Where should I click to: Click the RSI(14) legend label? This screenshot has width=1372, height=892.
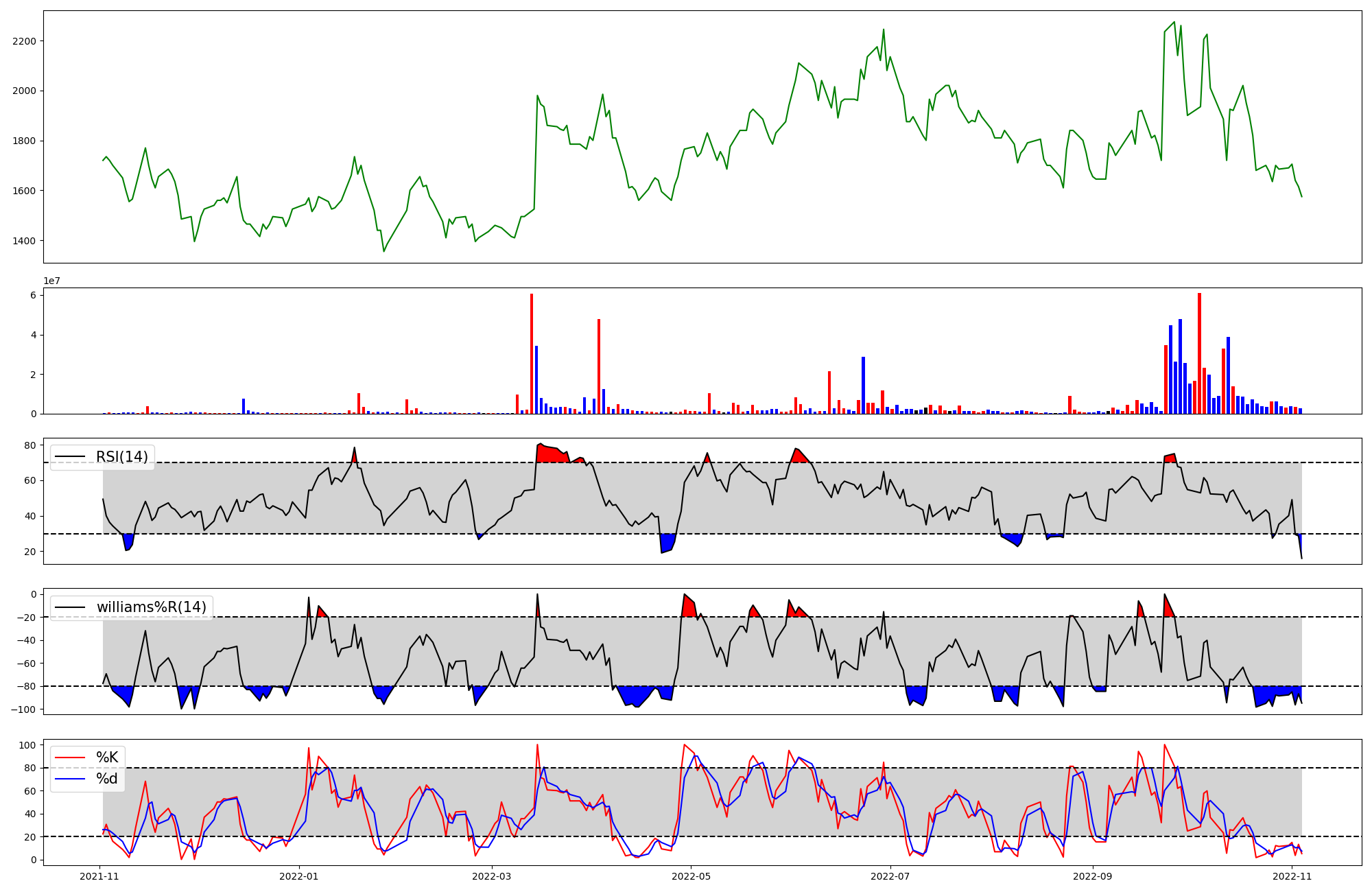click(121, 457)
